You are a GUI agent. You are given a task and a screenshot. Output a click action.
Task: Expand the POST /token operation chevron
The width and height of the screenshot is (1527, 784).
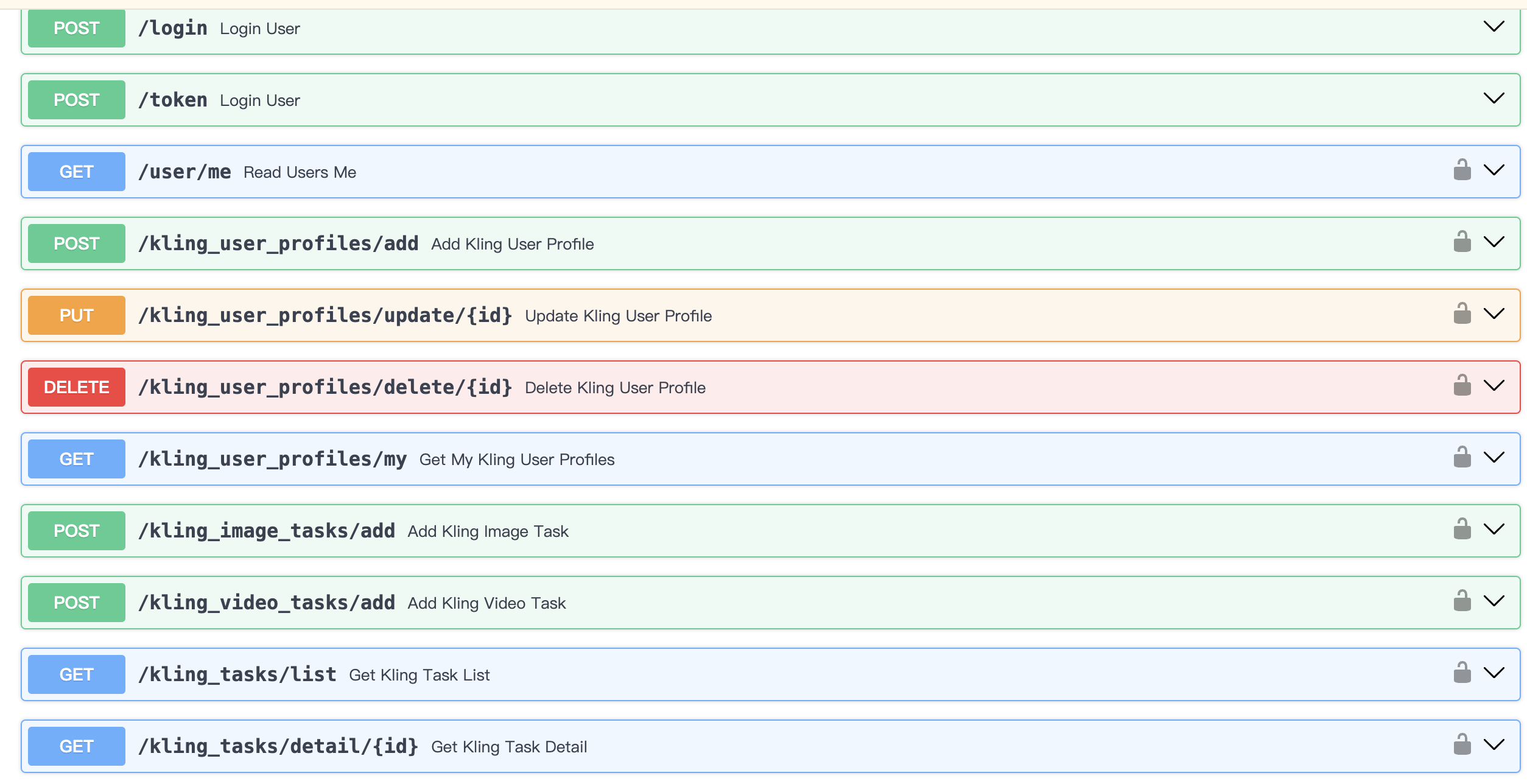[1494, 98]
